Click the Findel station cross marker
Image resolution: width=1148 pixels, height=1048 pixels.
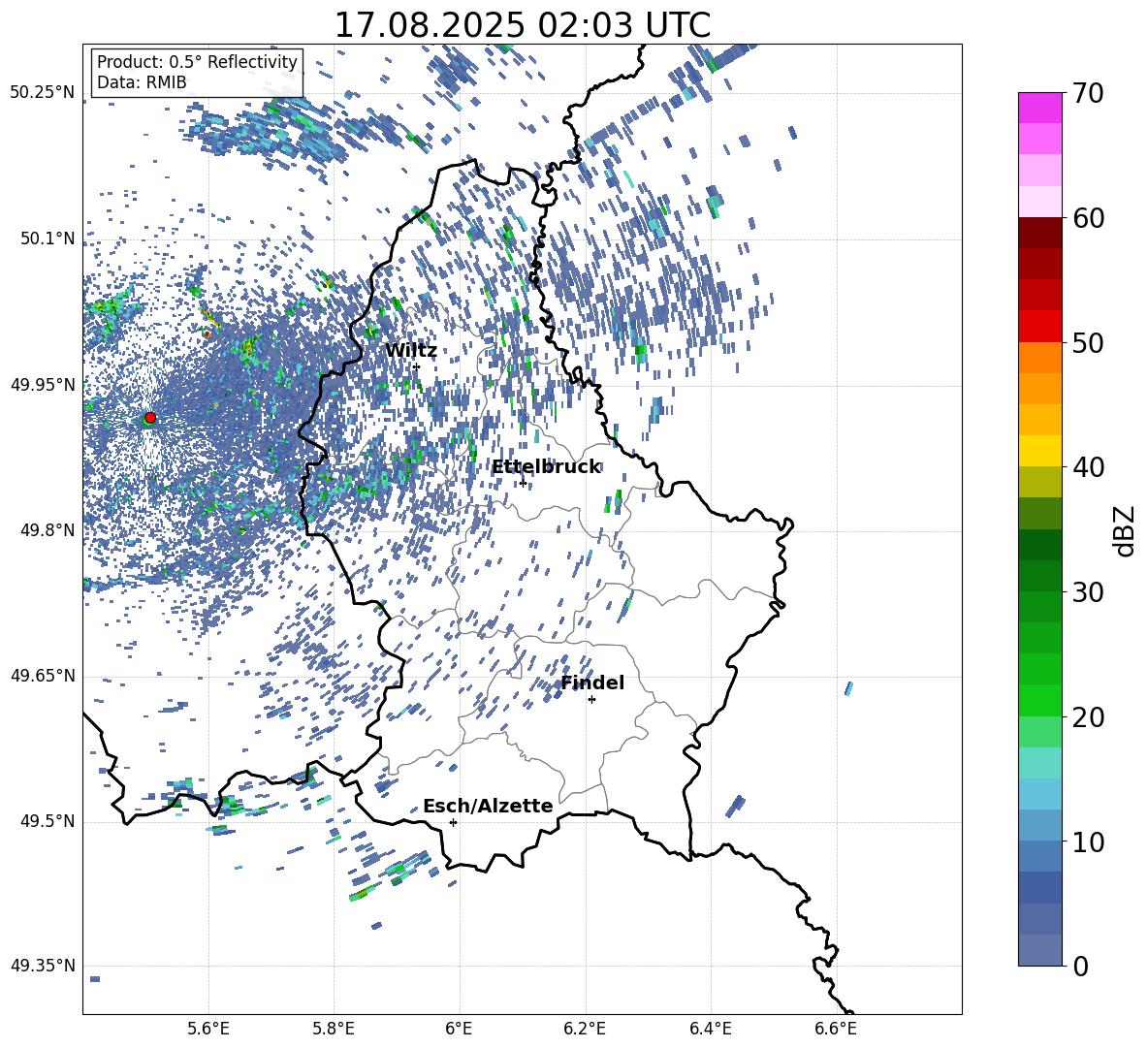(591, 700)
